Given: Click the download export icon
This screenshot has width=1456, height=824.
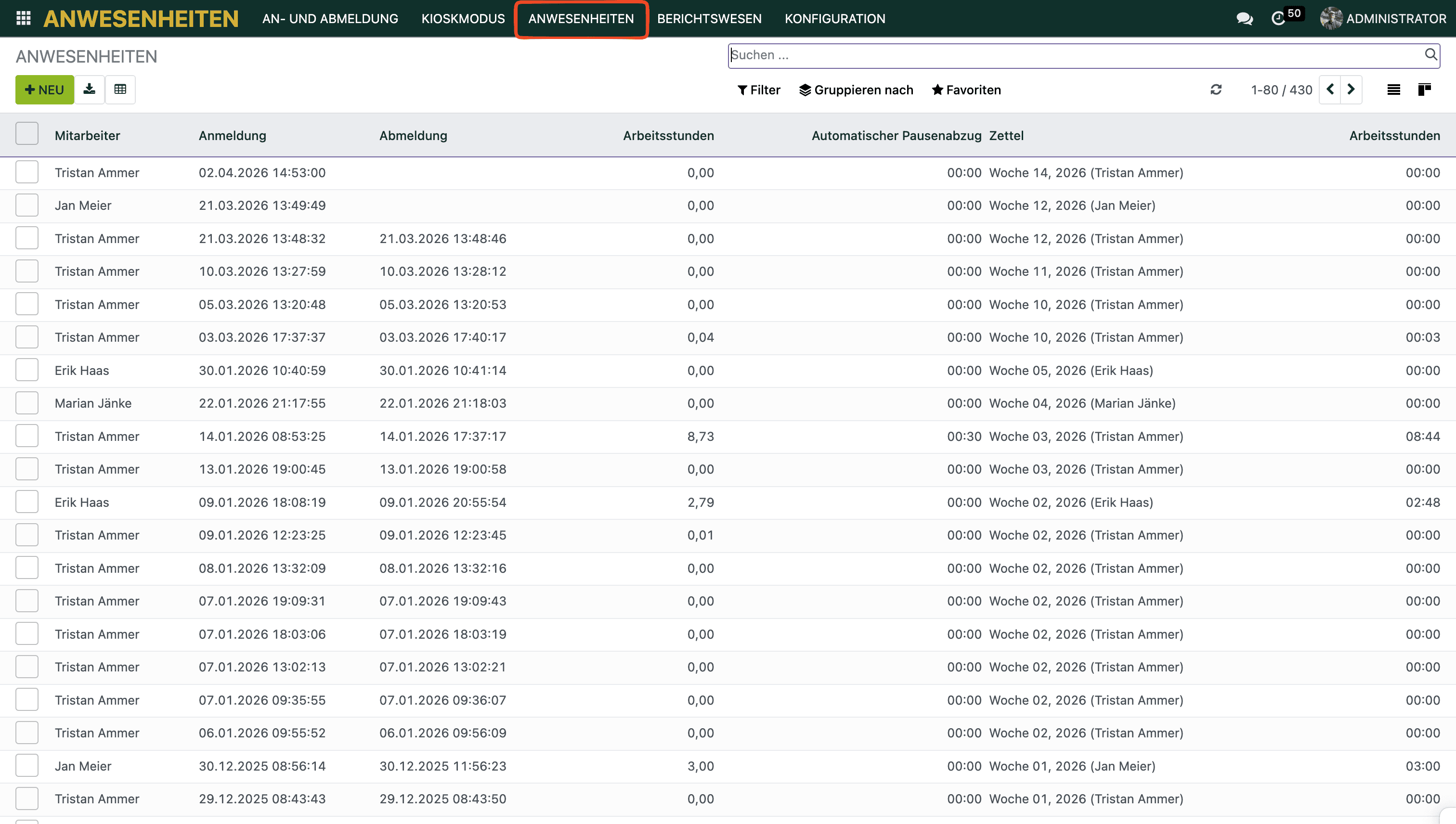Looking at the screenshot, I should (x=89, y=90).
